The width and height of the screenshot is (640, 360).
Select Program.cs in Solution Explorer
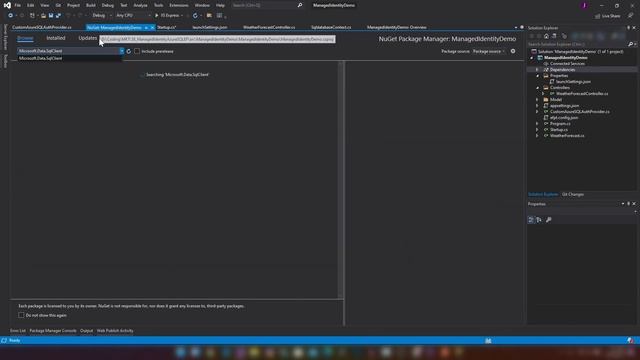tap(560, 124)
